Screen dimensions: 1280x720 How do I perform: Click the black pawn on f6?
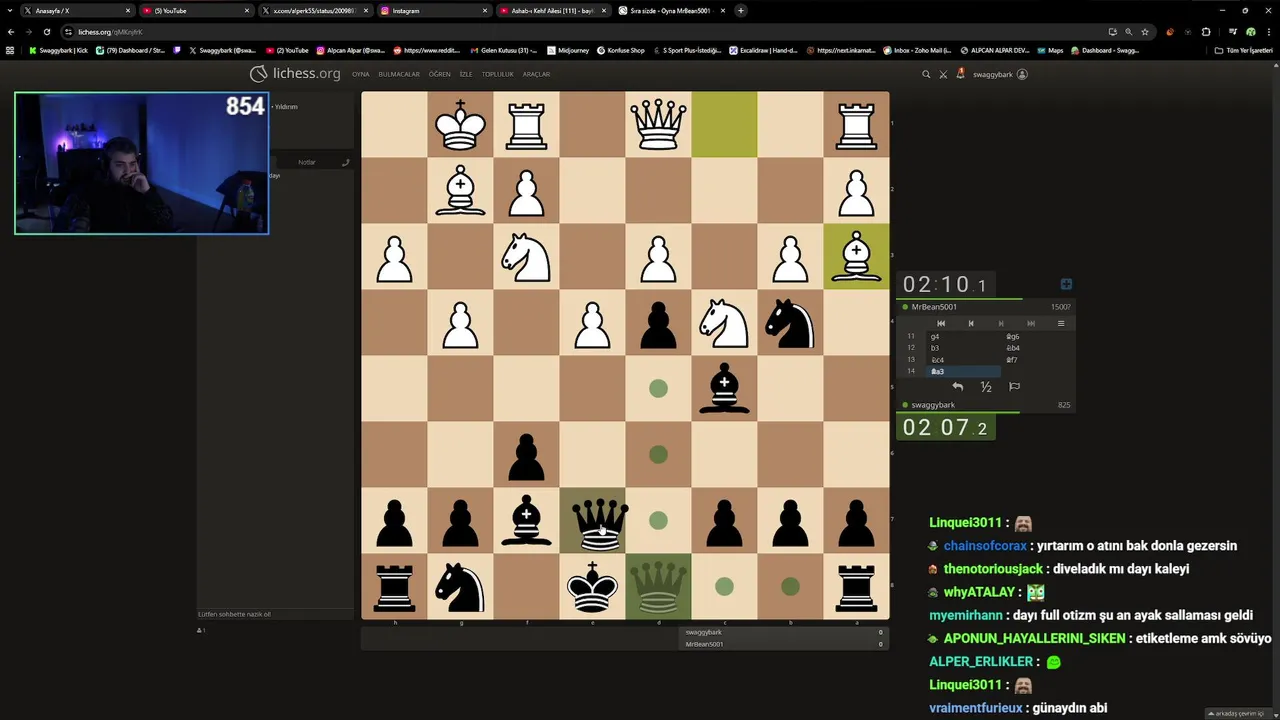coord(526,455)
